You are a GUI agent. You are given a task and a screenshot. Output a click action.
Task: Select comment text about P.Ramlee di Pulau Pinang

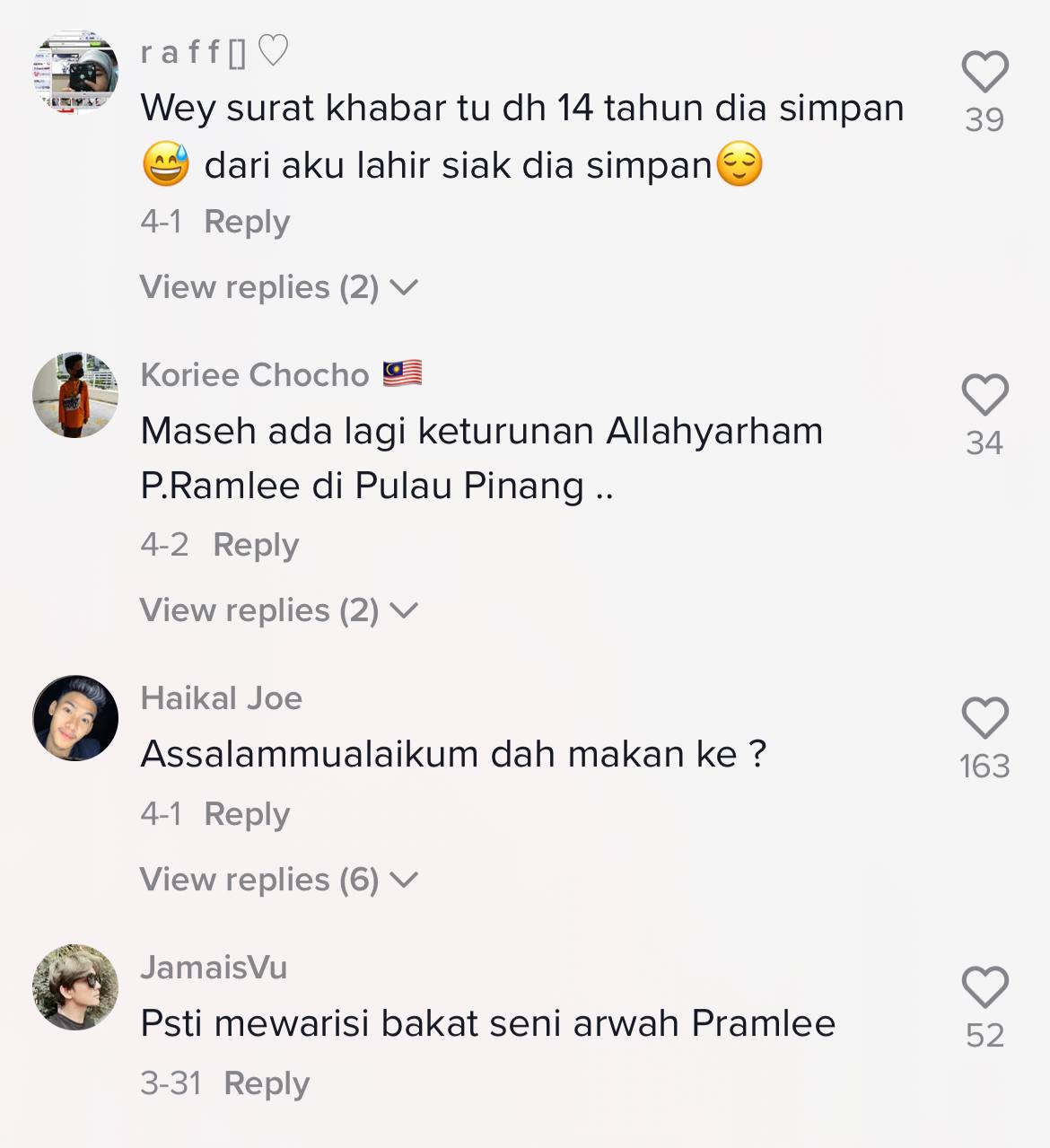click(x=482, y=459)
